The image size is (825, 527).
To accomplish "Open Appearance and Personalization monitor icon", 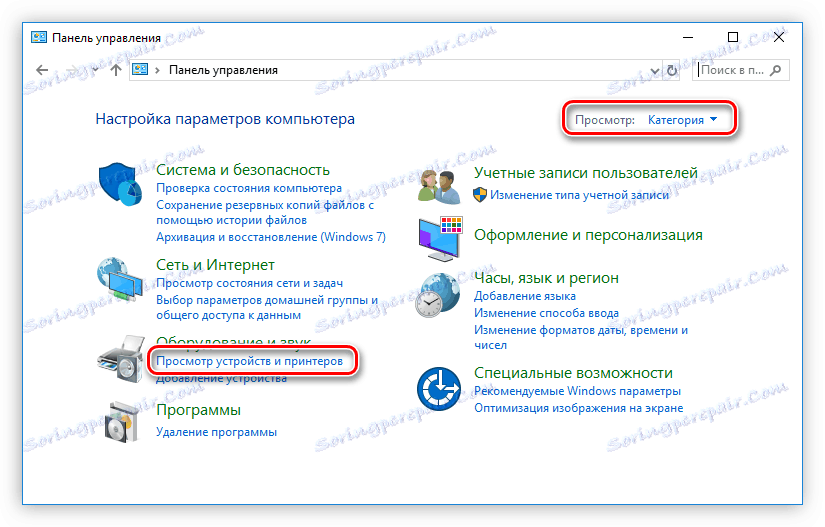I will 440,239.
